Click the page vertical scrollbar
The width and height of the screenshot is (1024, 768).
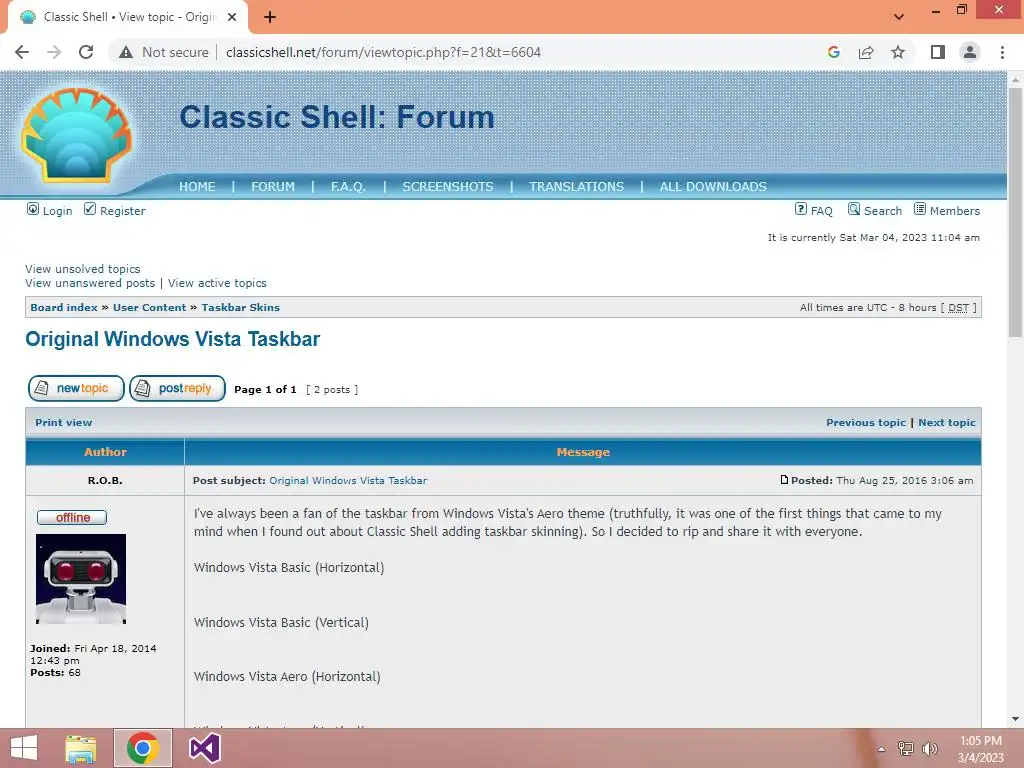(1015, 212)
